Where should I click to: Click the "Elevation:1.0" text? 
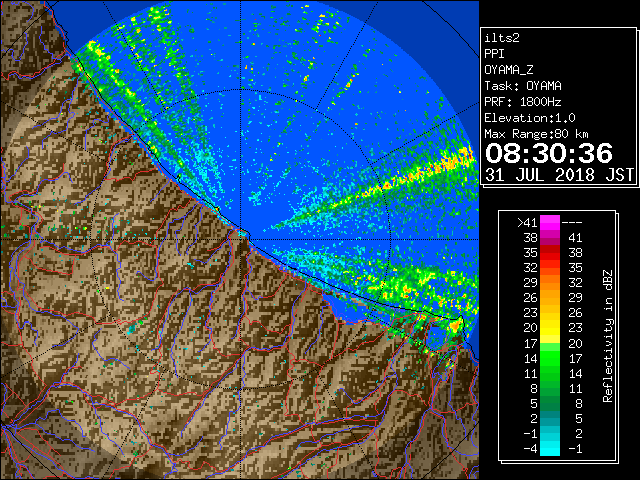click(x=530, y=118)
